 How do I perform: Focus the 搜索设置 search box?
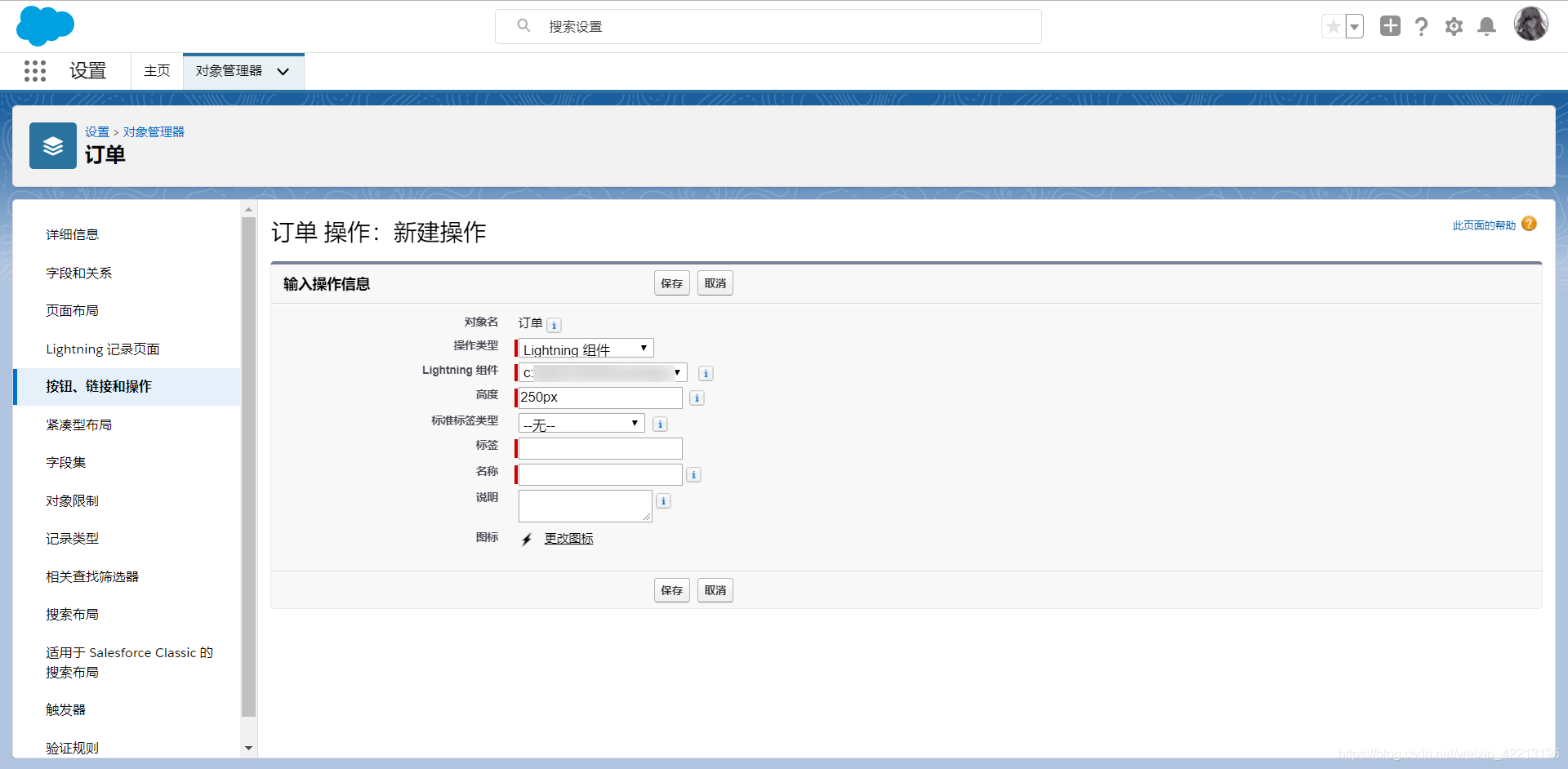[768, 26]
